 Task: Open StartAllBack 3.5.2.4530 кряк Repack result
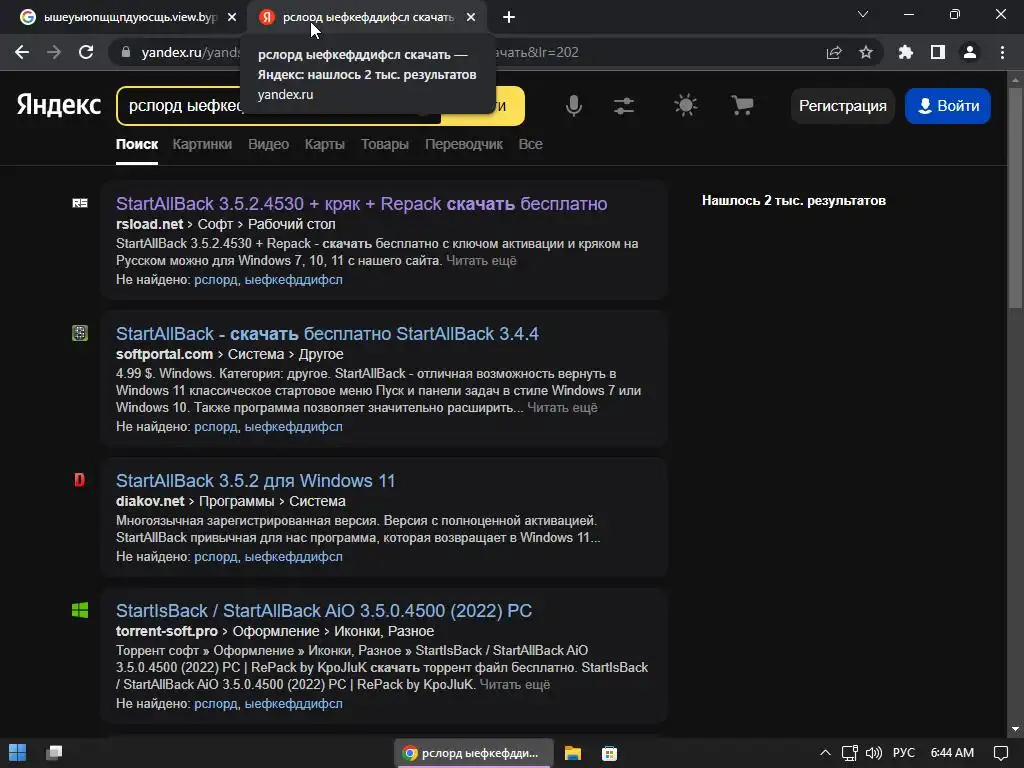point(361,204)
